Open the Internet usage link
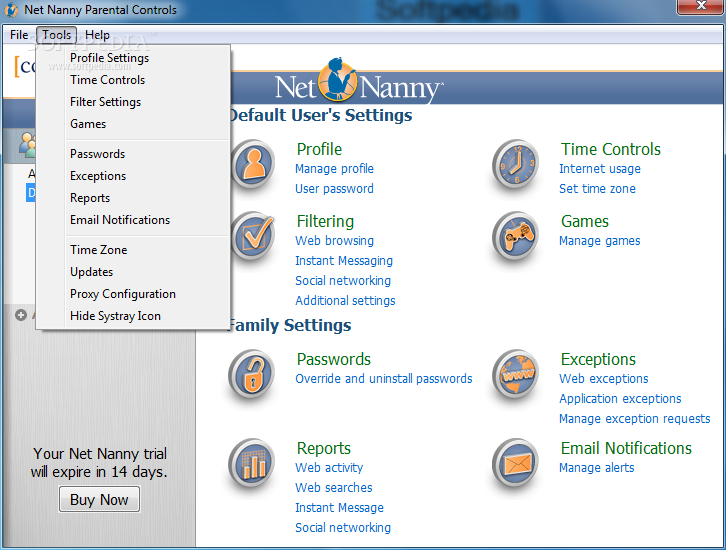 pos(600,169)
